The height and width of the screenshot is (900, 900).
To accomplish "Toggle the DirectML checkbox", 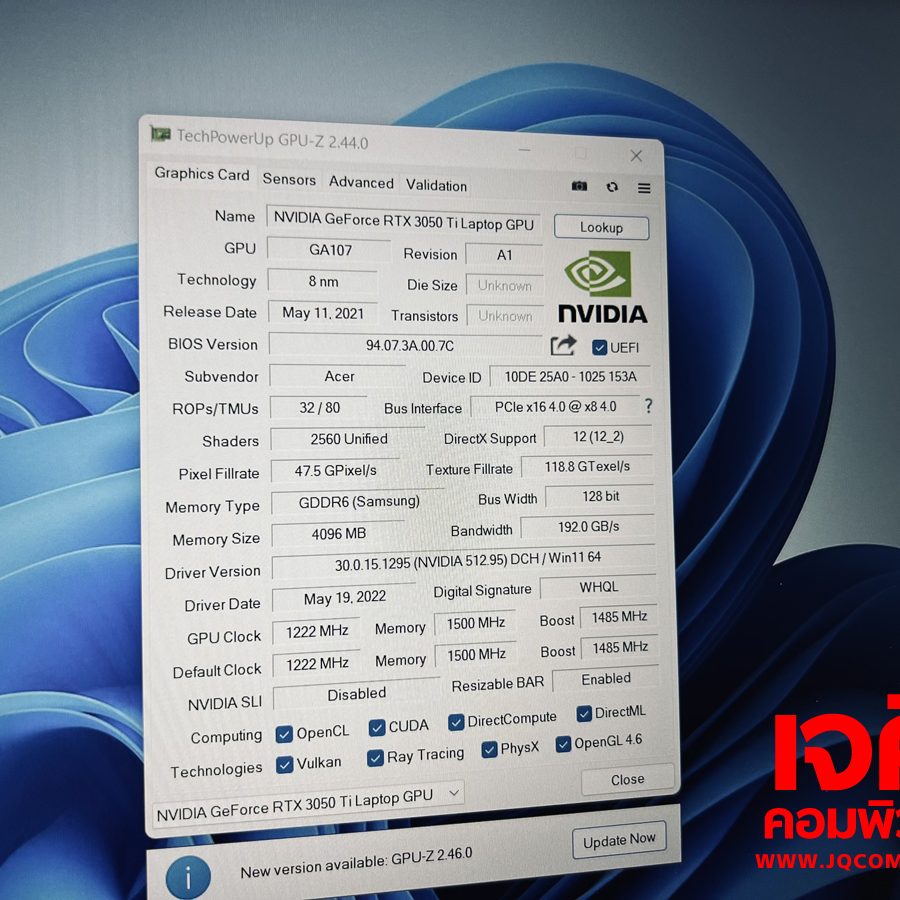I will point(584,713).
